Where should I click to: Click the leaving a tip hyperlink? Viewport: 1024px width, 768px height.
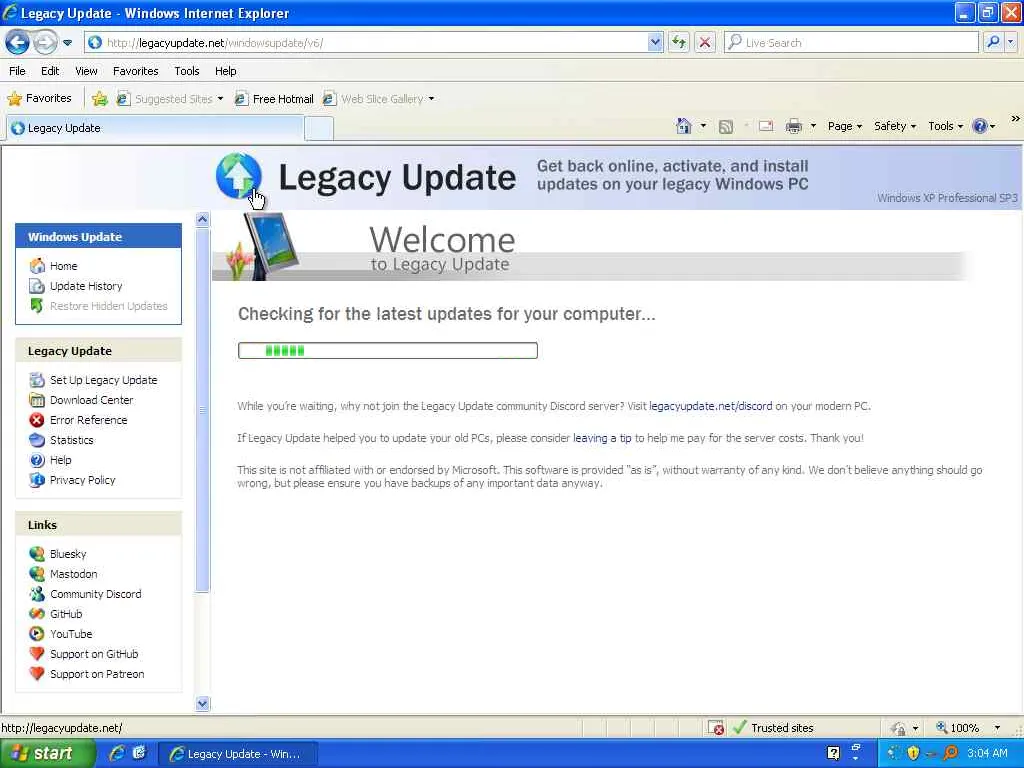602,438
